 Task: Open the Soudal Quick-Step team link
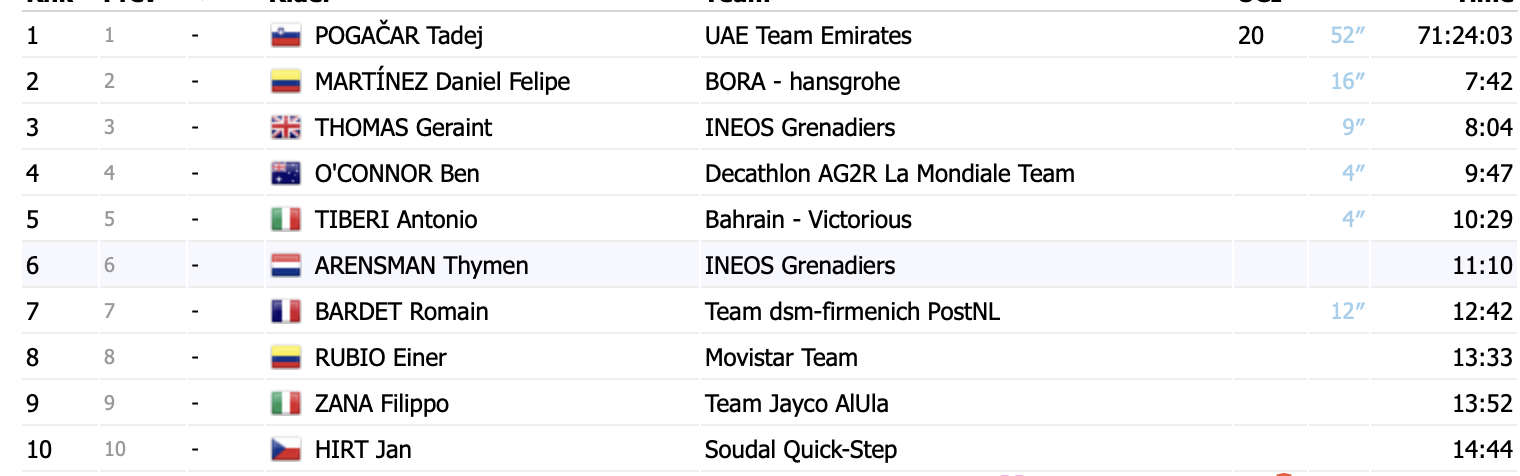pyautogui.click(x=801, y=450)
